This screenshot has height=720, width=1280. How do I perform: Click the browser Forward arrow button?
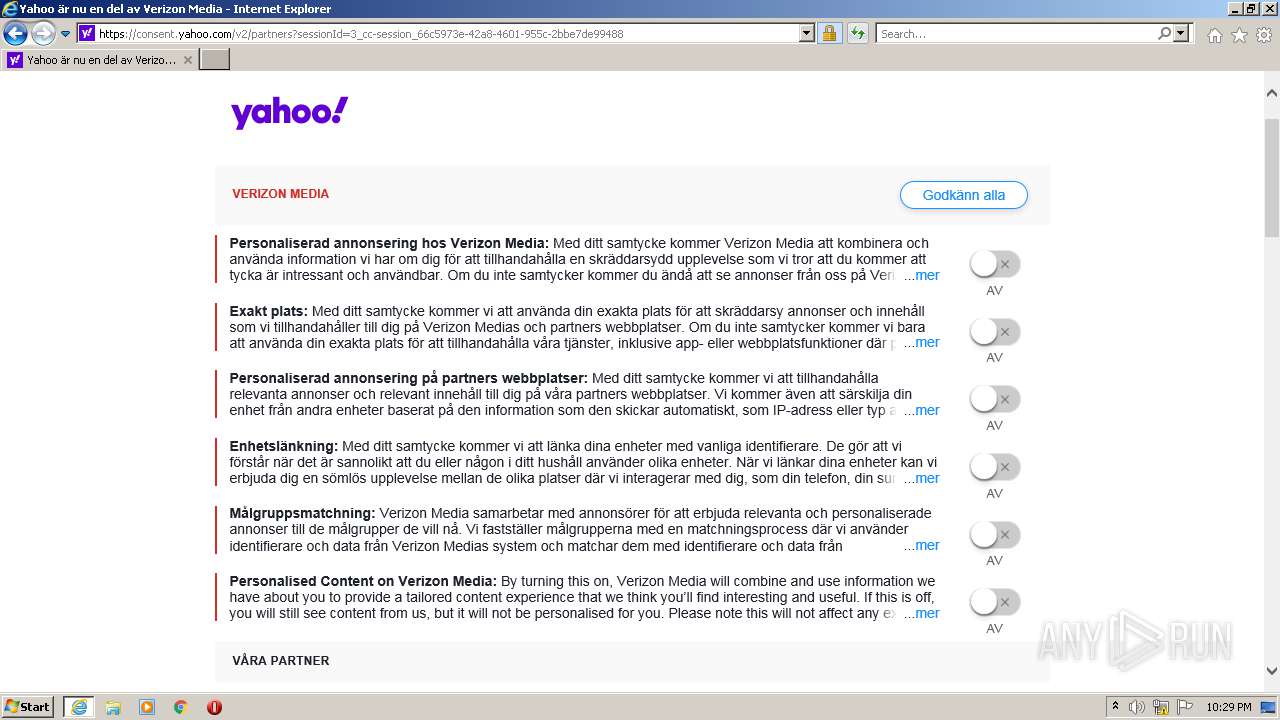(x=43, y=33)
